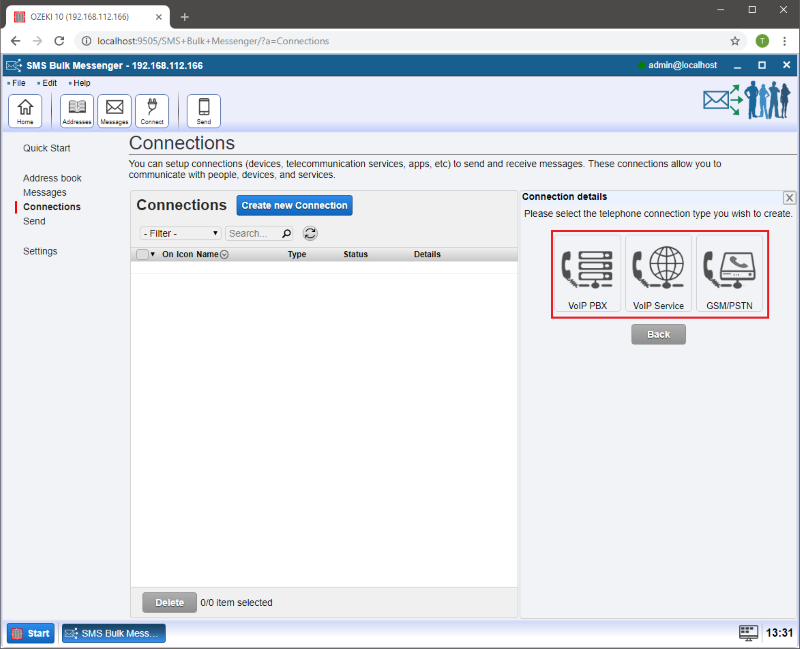The image size is (800, 649).
Task: Open the Start menu in taskbar
Action: point(31,633)
